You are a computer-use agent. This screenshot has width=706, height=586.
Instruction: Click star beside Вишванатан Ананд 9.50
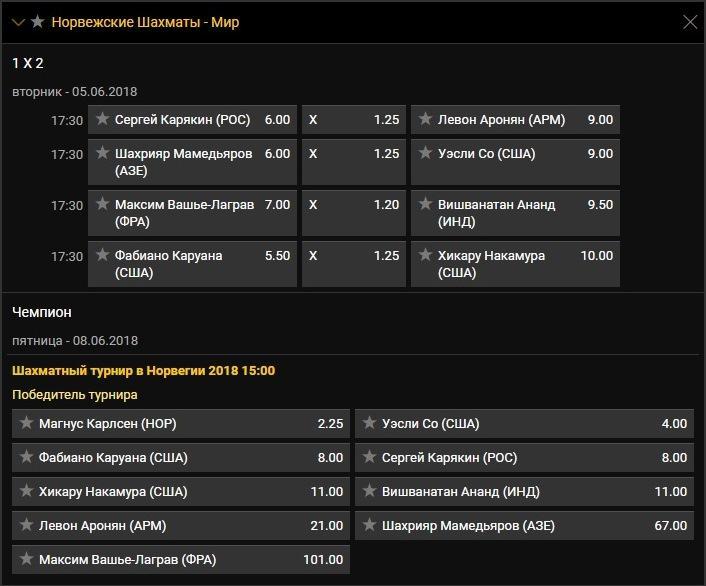click(425, 205)
